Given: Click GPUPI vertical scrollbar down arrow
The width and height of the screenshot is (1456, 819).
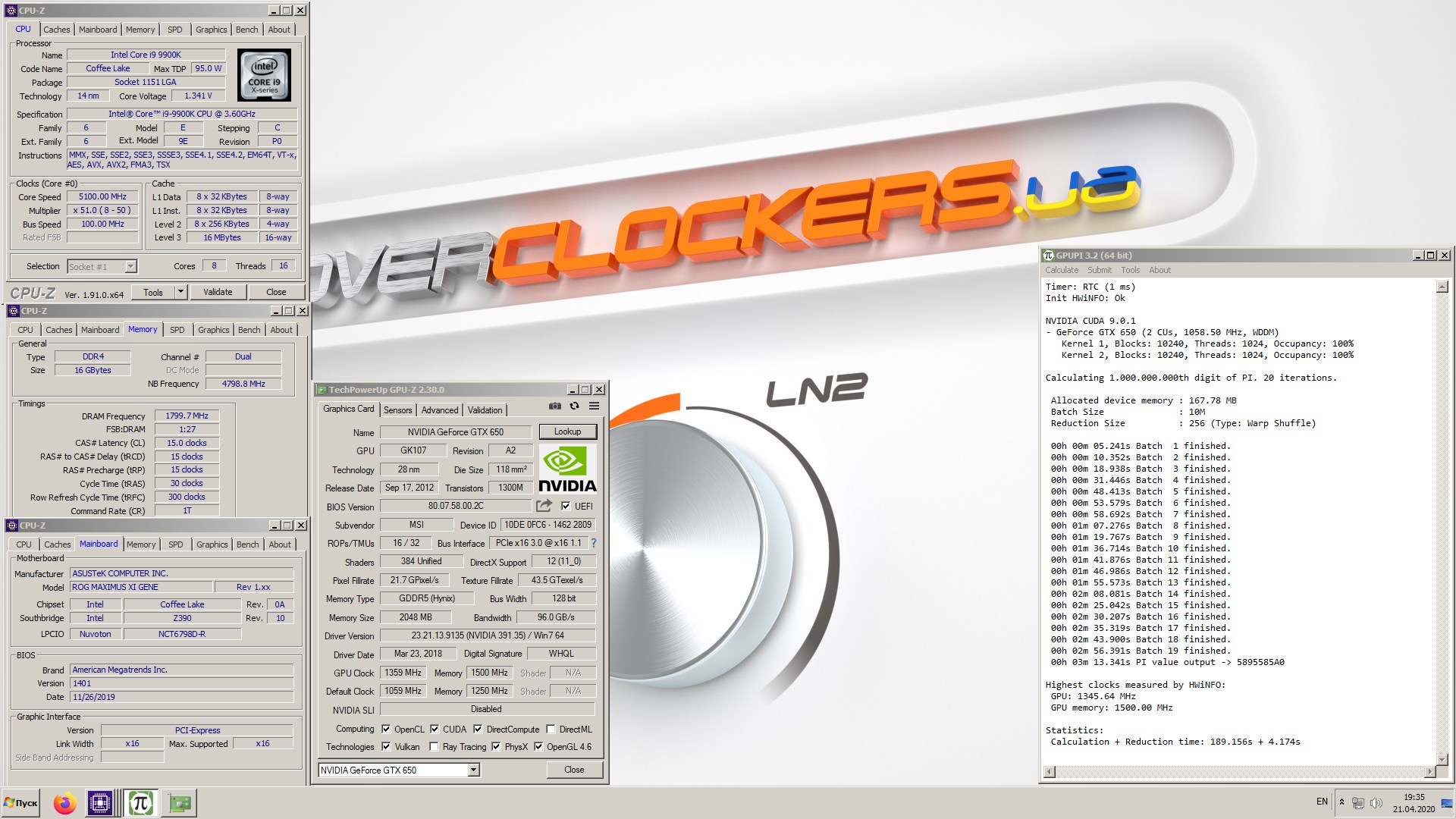Looking at the screenshot, I should click(1442, 758).
